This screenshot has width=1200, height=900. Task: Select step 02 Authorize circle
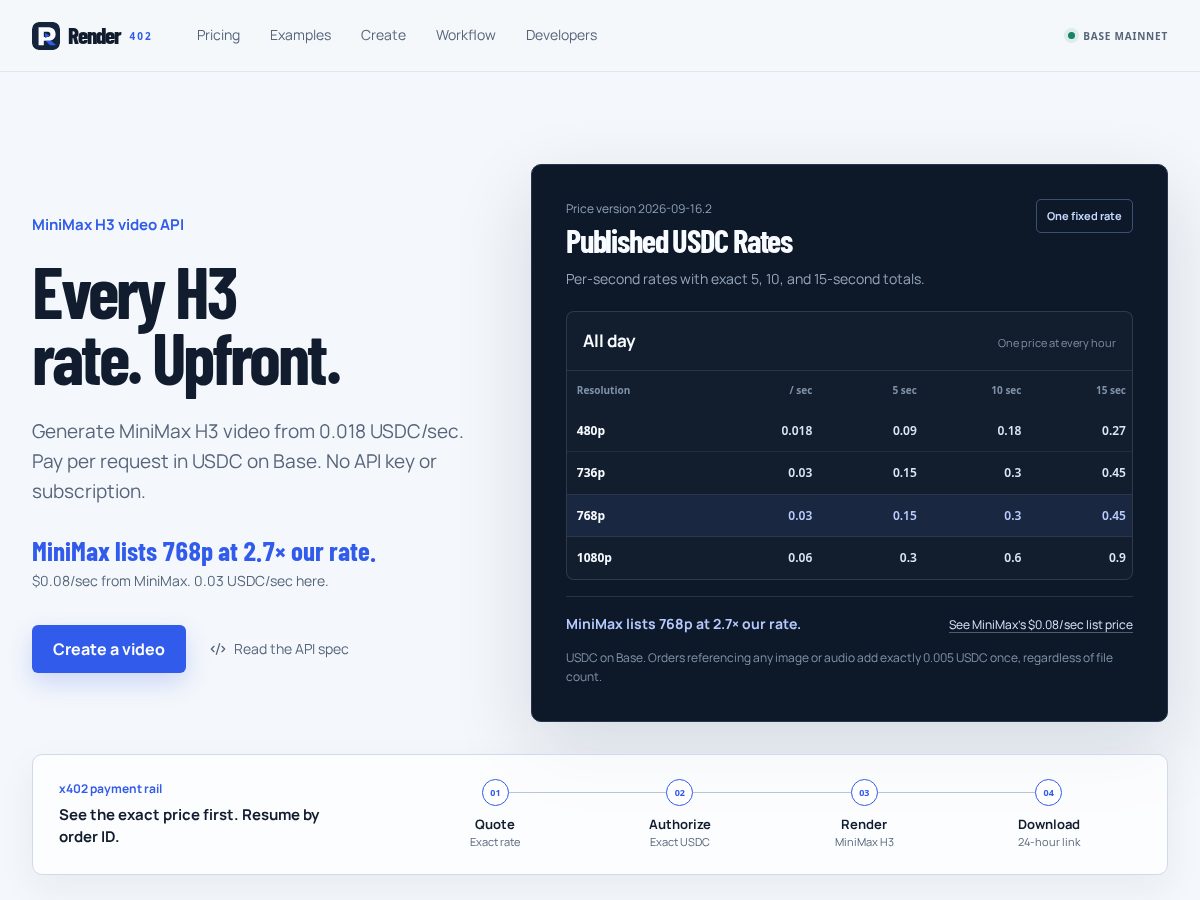coord(680,793)
